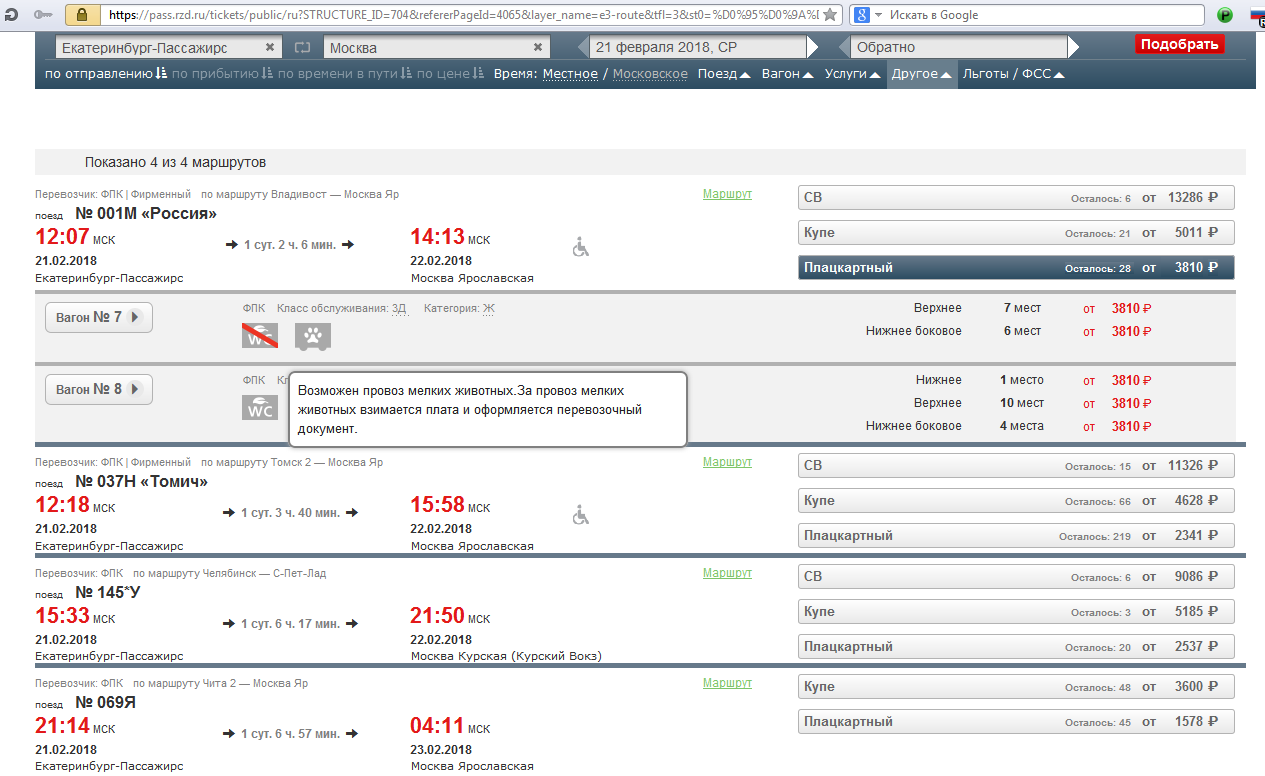Sort trains по времени в пути
Viewport: 1265px width, 776px height.
click(344, 74)
